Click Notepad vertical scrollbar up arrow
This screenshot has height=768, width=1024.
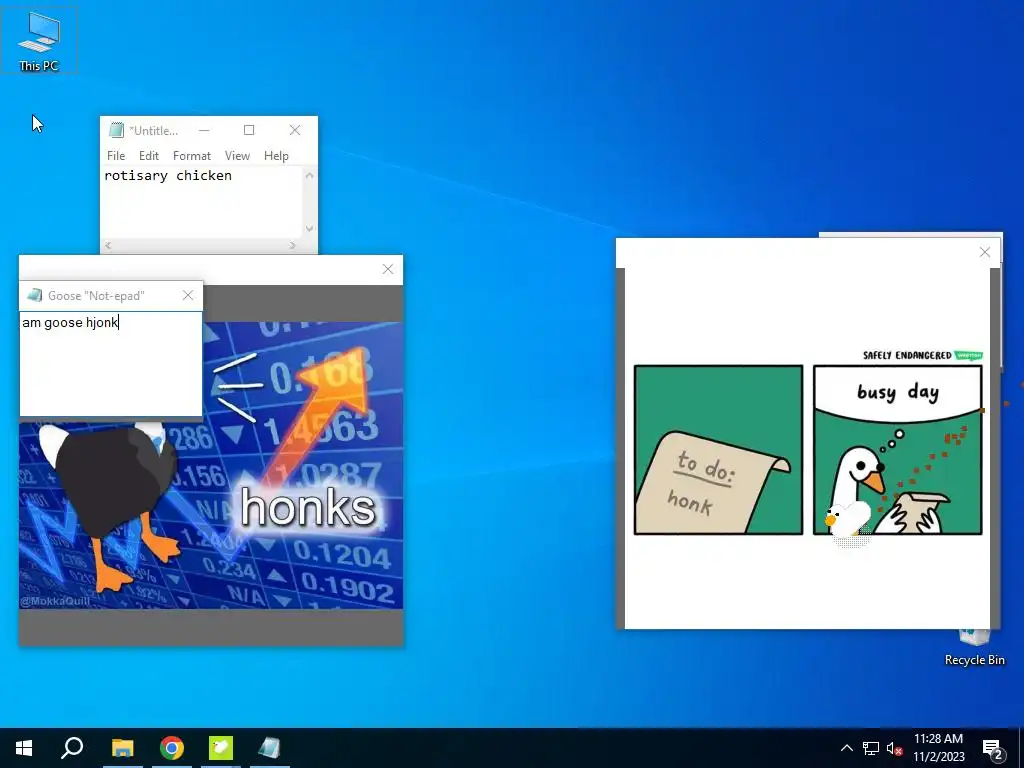[x=310, y=175]
